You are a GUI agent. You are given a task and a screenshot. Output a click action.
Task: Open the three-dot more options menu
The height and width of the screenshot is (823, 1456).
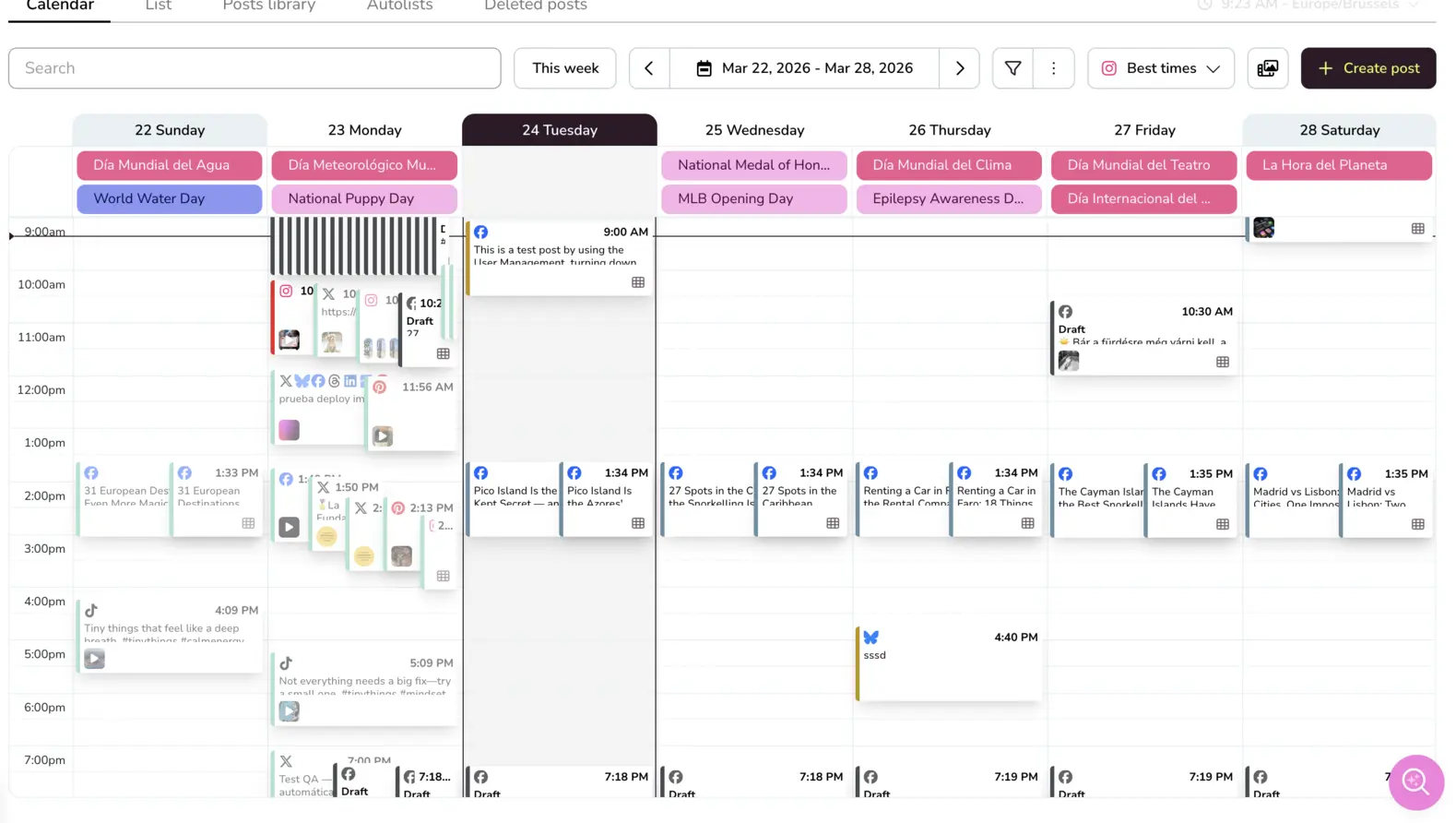coord(1054,68)
